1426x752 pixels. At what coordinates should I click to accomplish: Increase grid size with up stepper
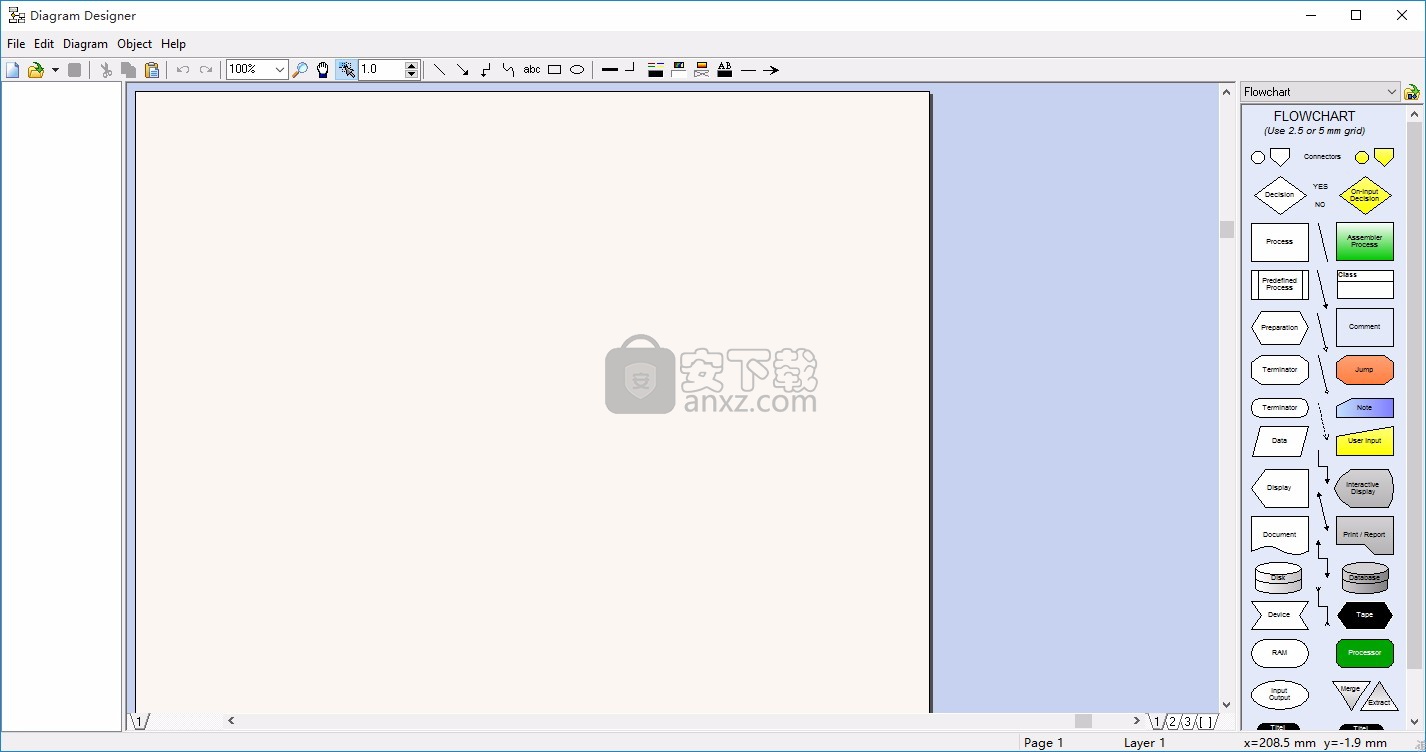tap(411, 66)
